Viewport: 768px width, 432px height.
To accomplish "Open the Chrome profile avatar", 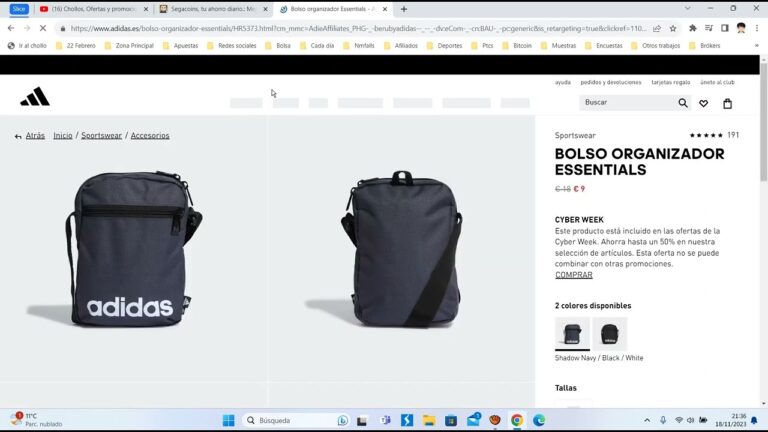I will click(x=741, y=28).
